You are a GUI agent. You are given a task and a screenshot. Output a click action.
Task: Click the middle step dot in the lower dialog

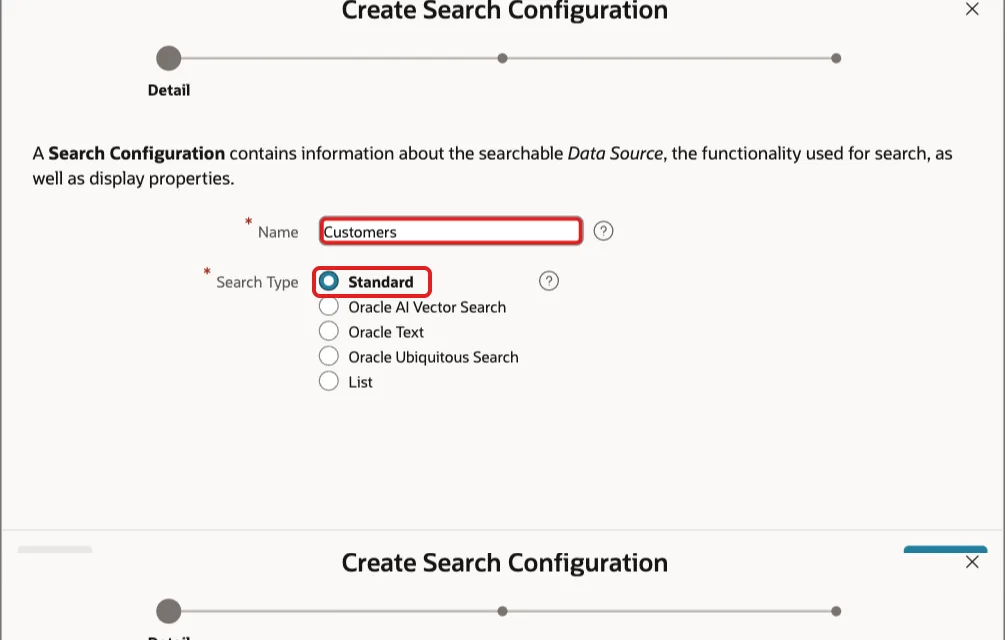pyautogui.click(x=502, y=611)
